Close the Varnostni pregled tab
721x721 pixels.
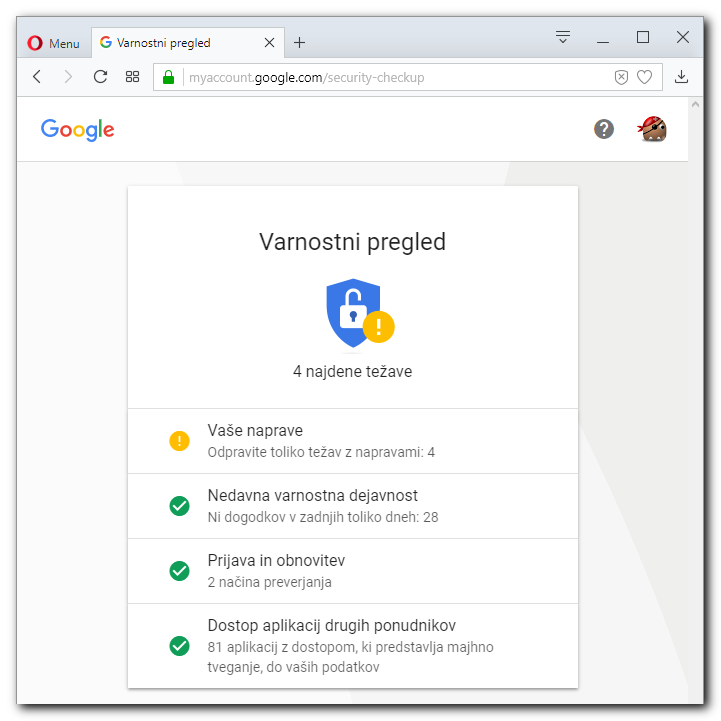pyautogui.click(x=269, y=43)
